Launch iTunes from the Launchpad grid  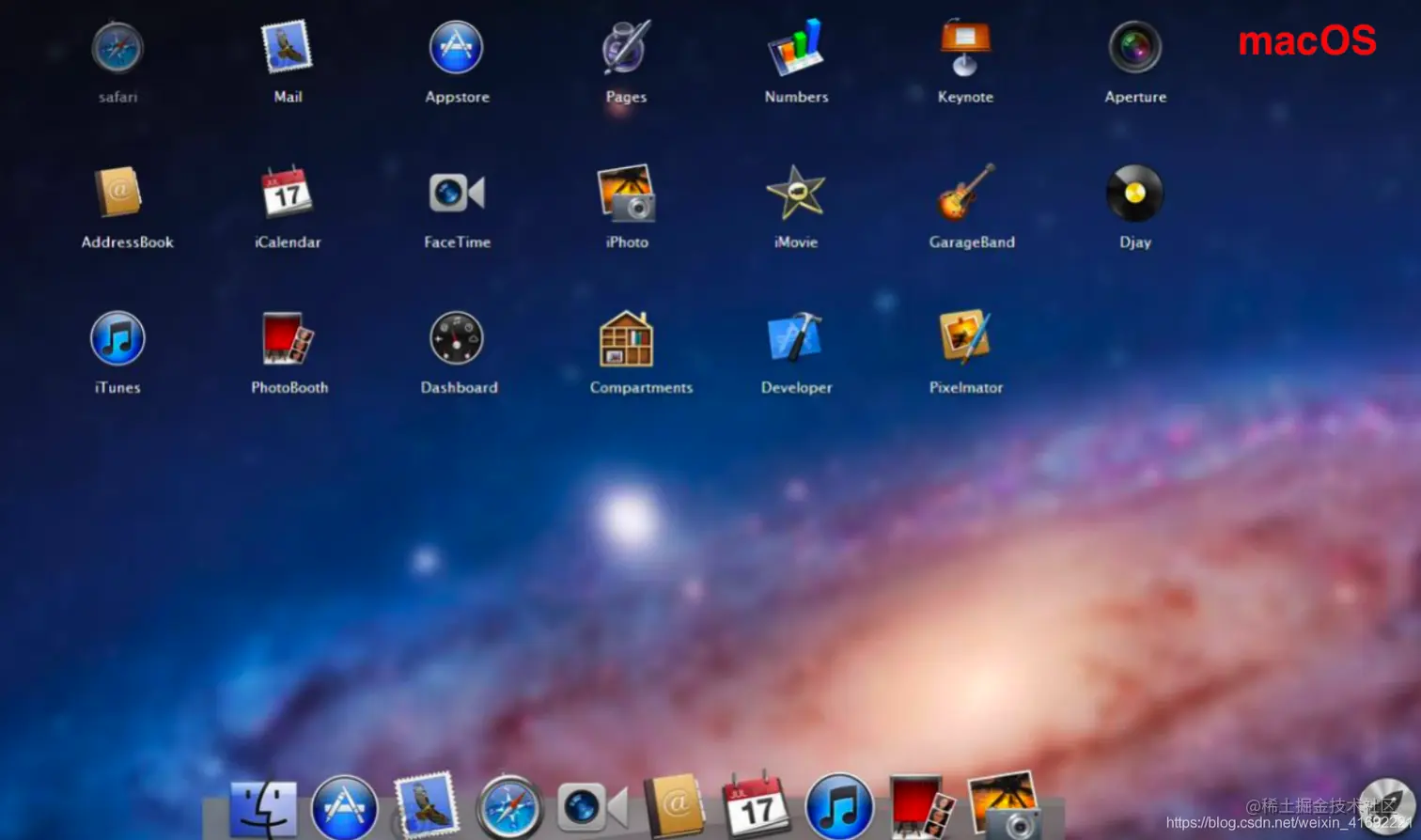117,338
